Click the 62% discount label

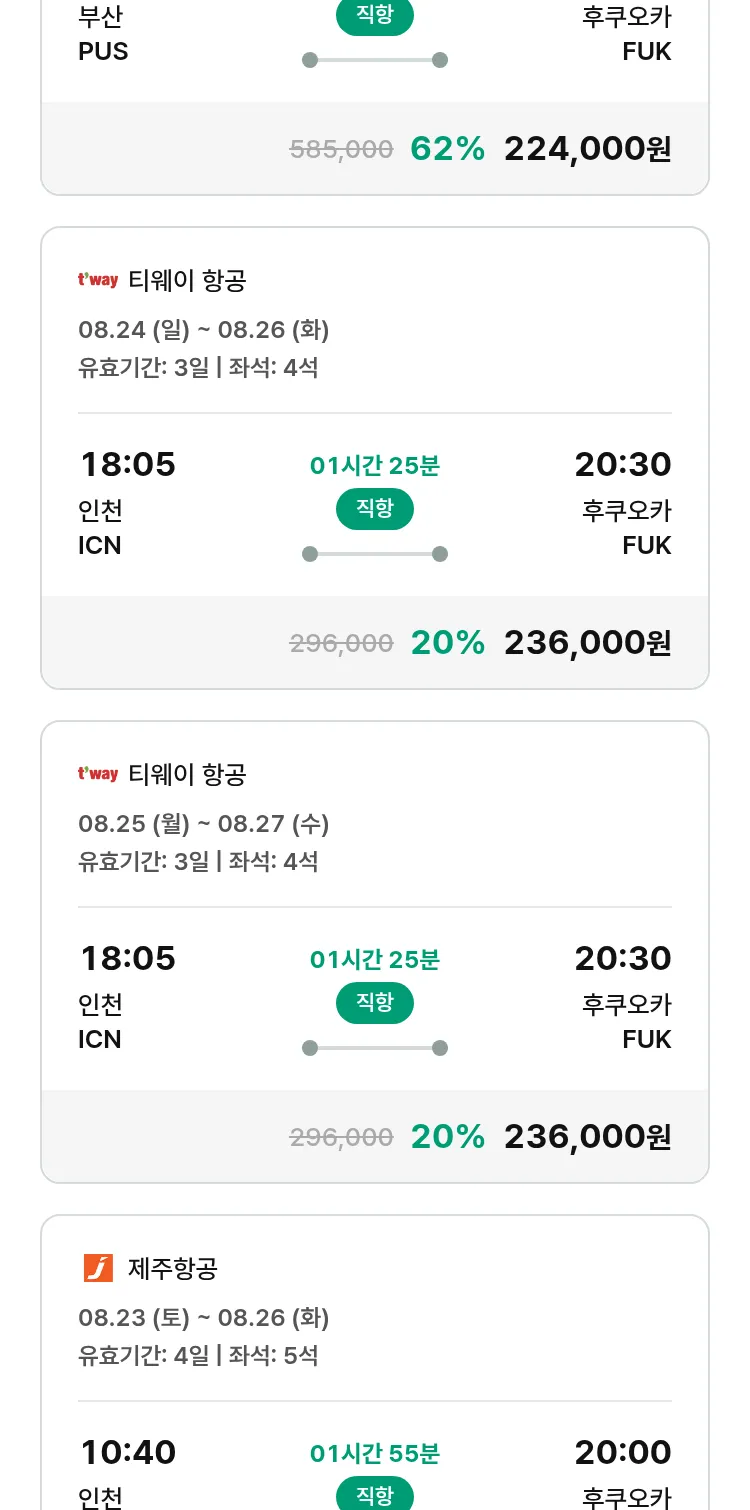pyautogui.click(x=447, y=149)
